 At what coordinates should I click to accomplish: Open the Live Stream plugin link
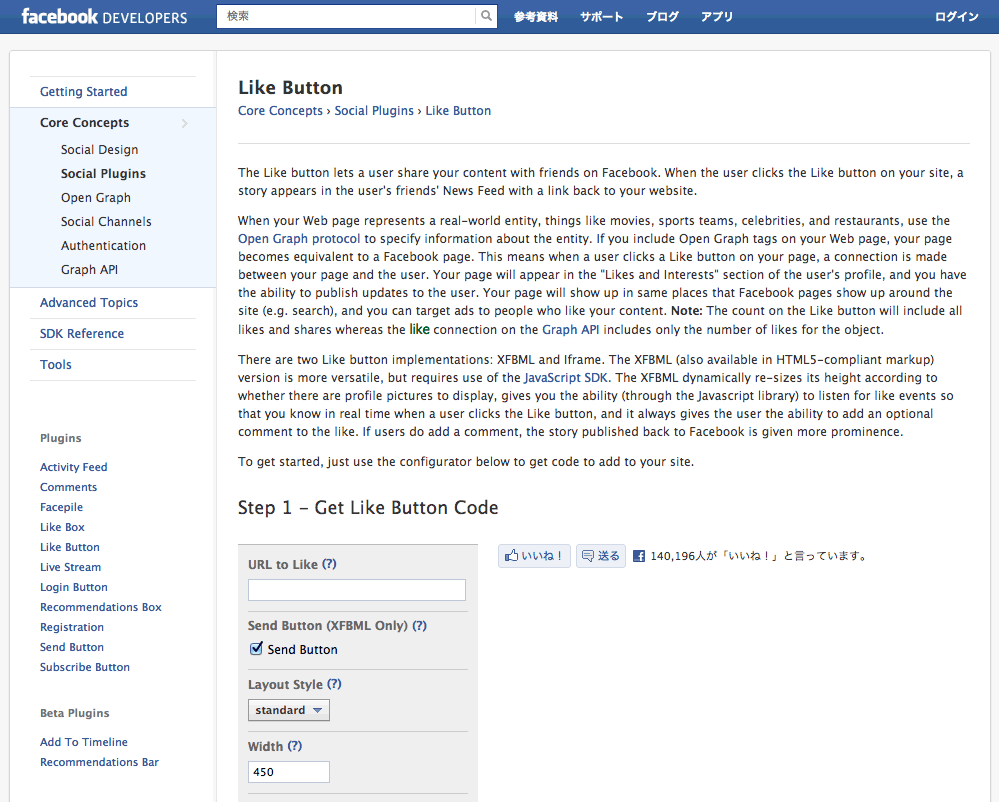(x=70, y=567)
